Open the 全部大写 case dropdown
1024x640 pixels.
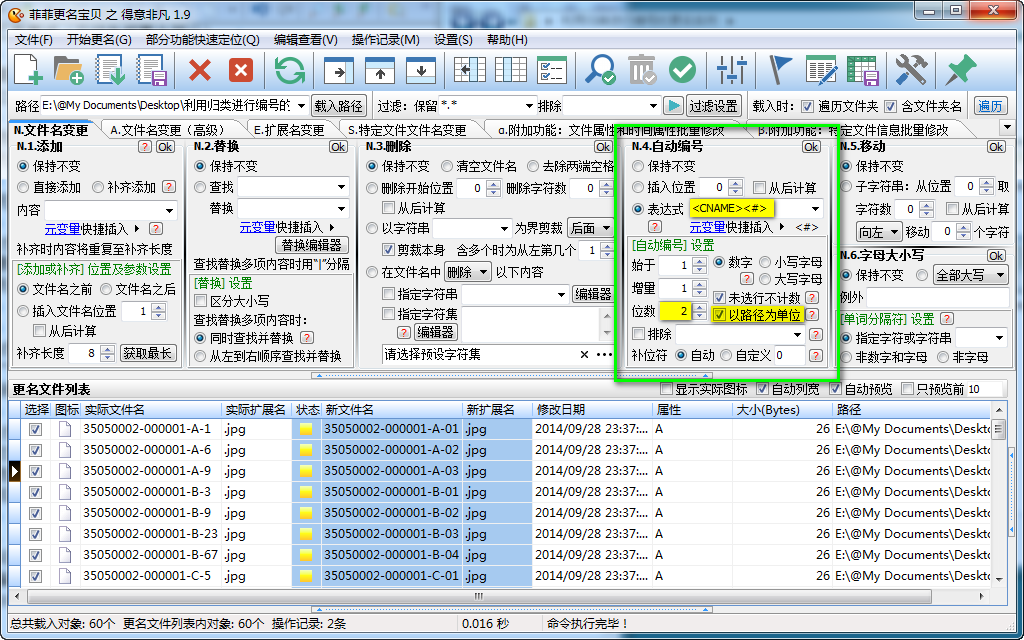click(x=970, y=275)
